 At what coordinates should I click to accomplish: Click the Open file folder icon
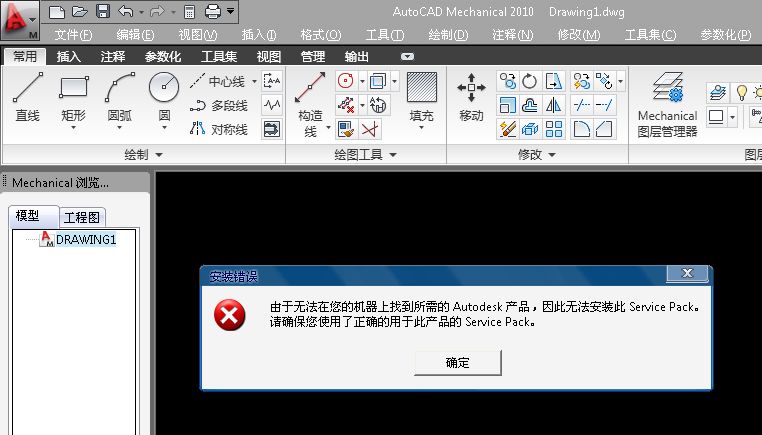point(80,12)
